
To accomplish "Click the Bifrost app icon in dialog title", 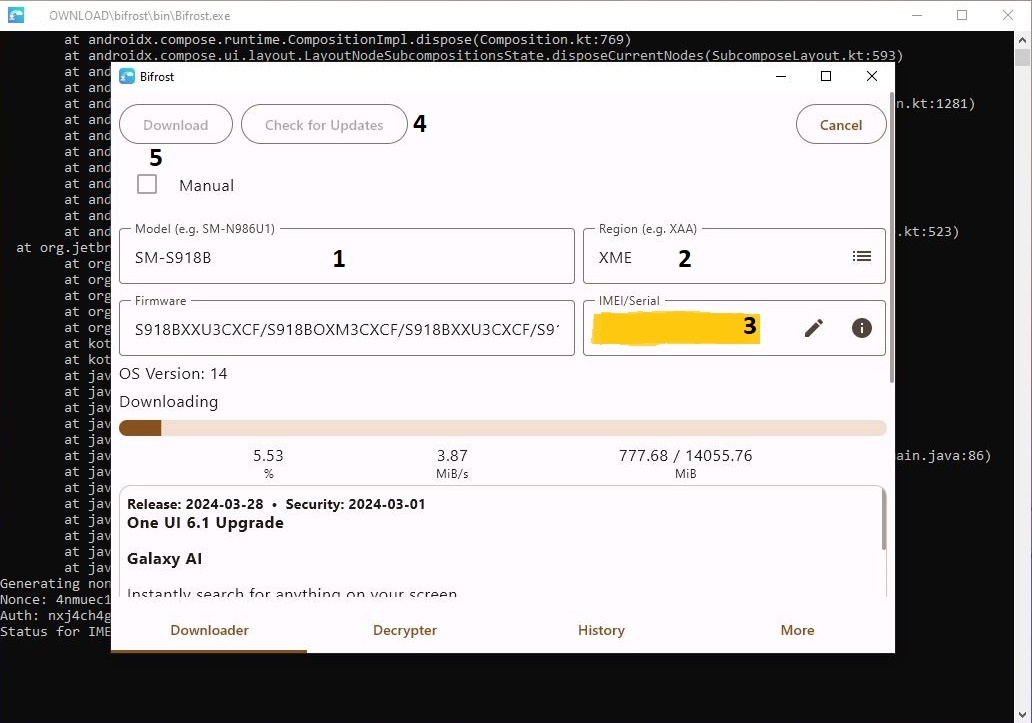I will coord(126,76).
